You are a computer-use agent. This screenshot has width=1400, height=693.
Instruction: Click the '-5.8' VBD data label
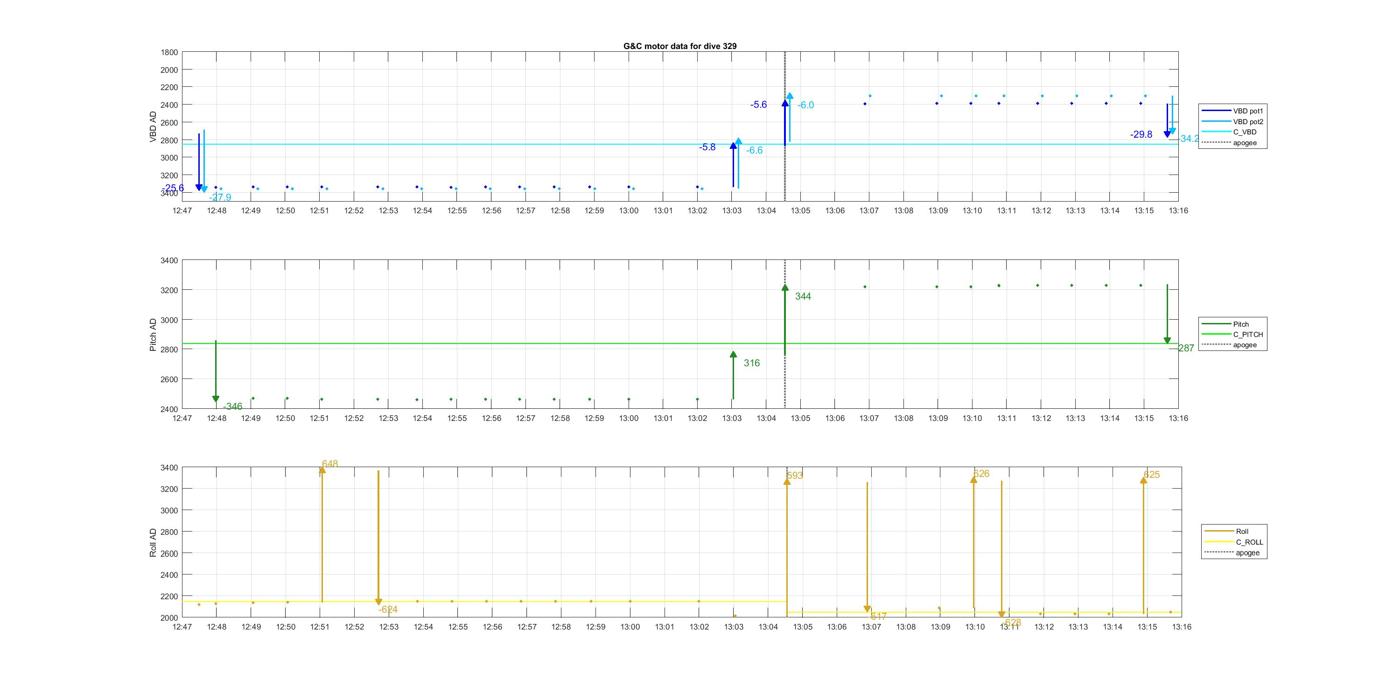coord(707,147)
